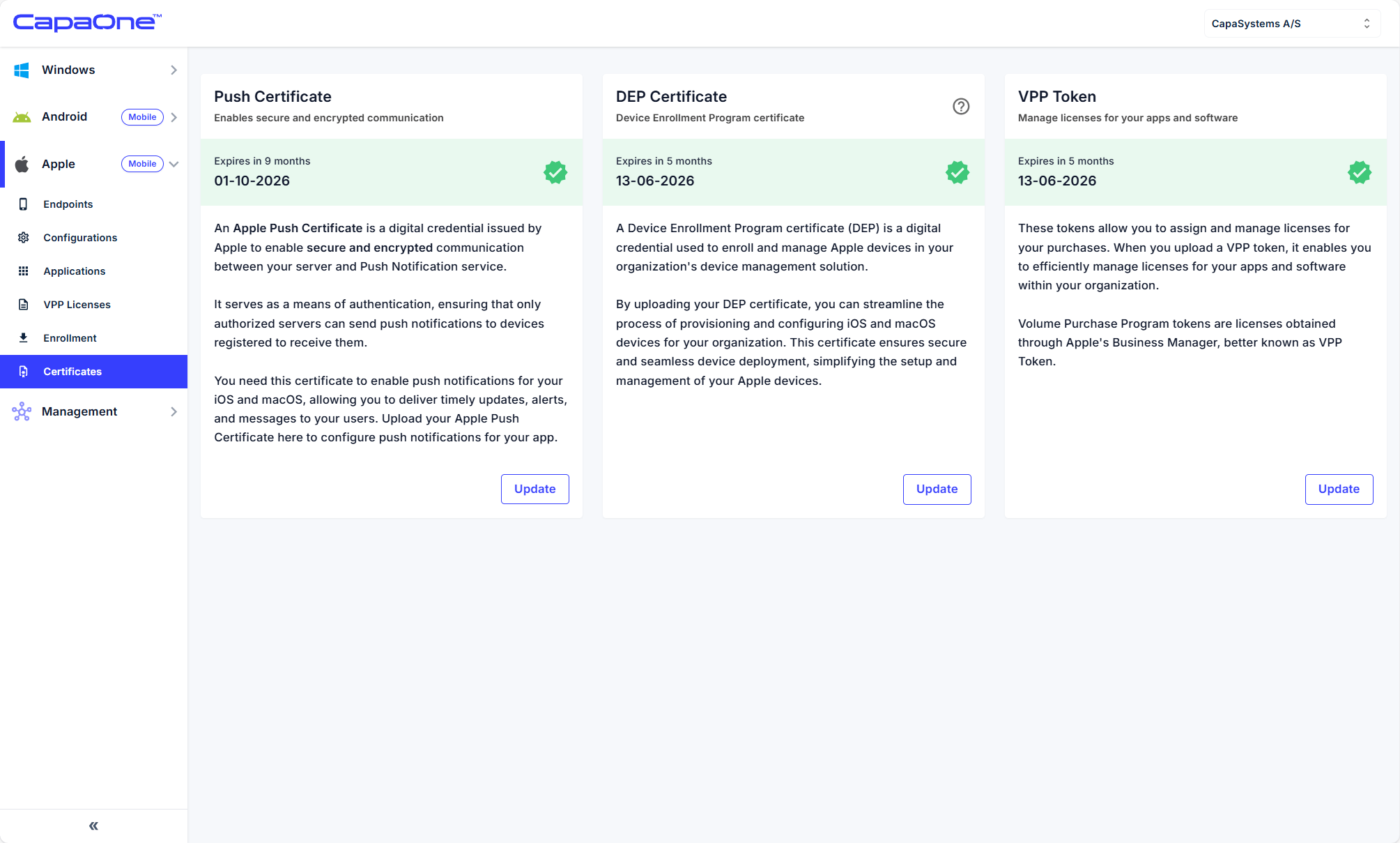Click VPP Token 'Expires in 5 months'

[1066, 161]
